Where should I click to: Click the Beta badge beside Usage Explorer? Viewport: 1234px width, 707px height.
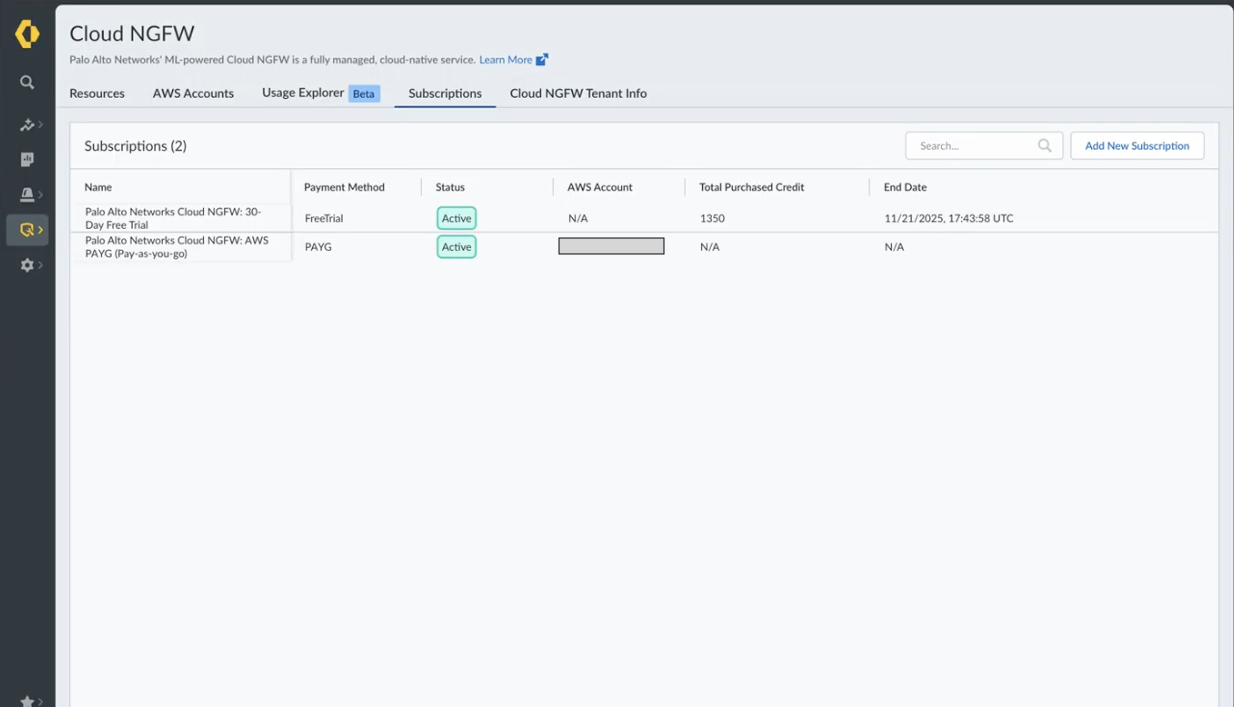tap(364, 93)
